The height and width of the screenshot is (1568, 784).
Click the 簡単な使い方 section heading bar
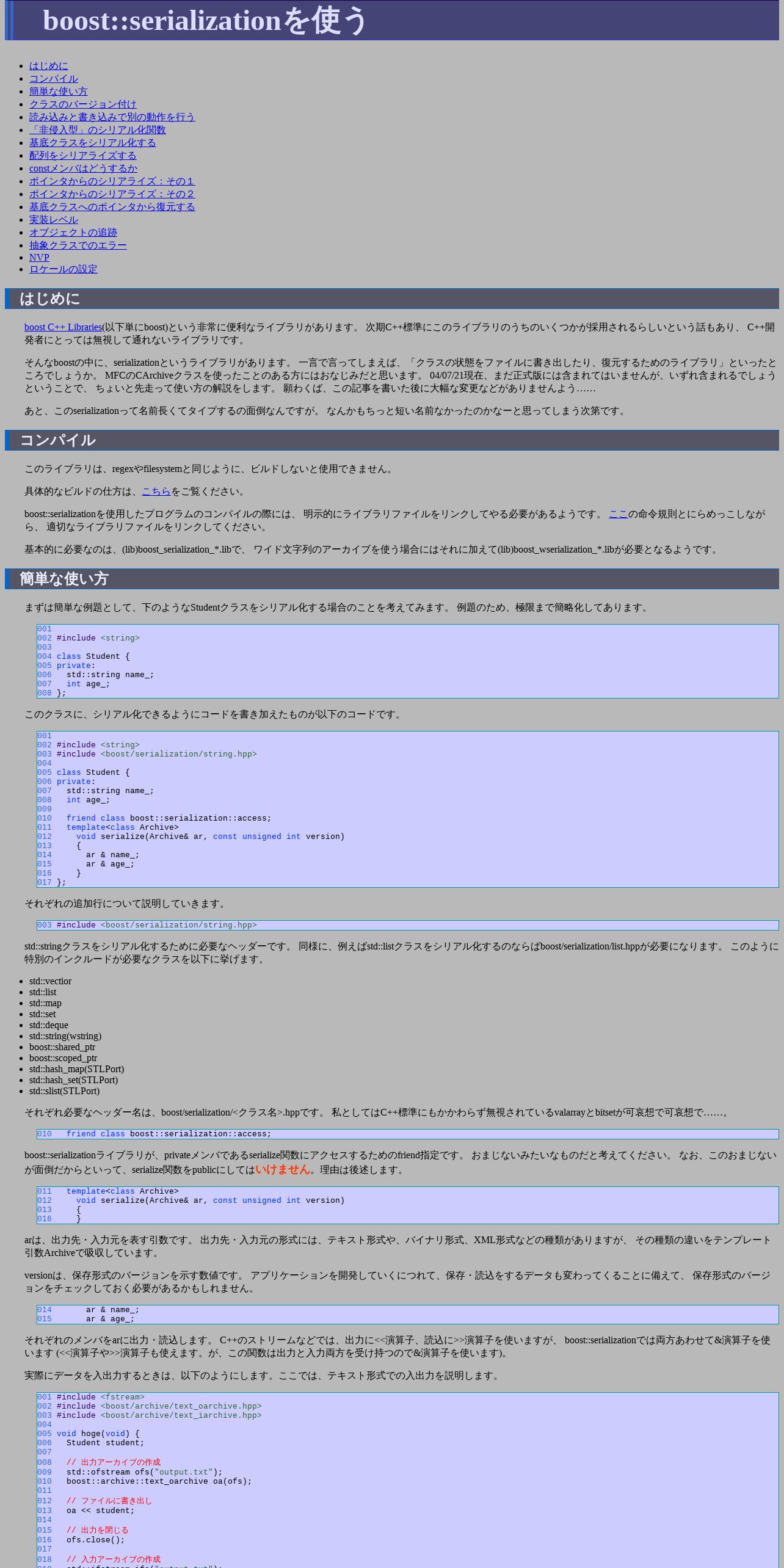point(392,579)
